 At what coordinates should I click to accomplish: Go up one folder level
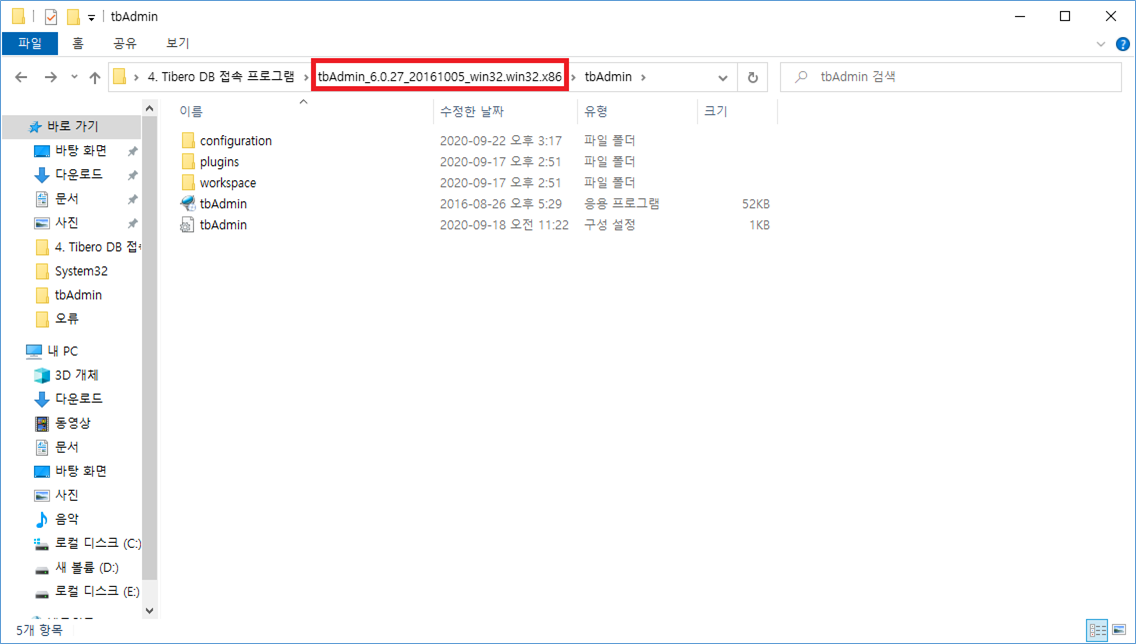click(94, 78)
